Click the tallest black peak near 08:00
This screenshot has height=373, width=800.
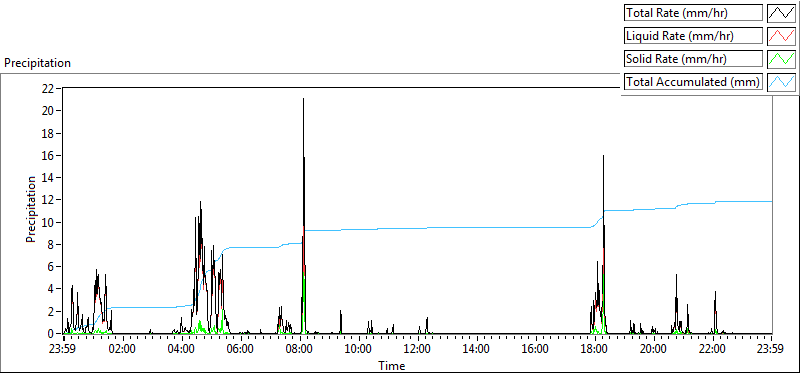(304, 100)
